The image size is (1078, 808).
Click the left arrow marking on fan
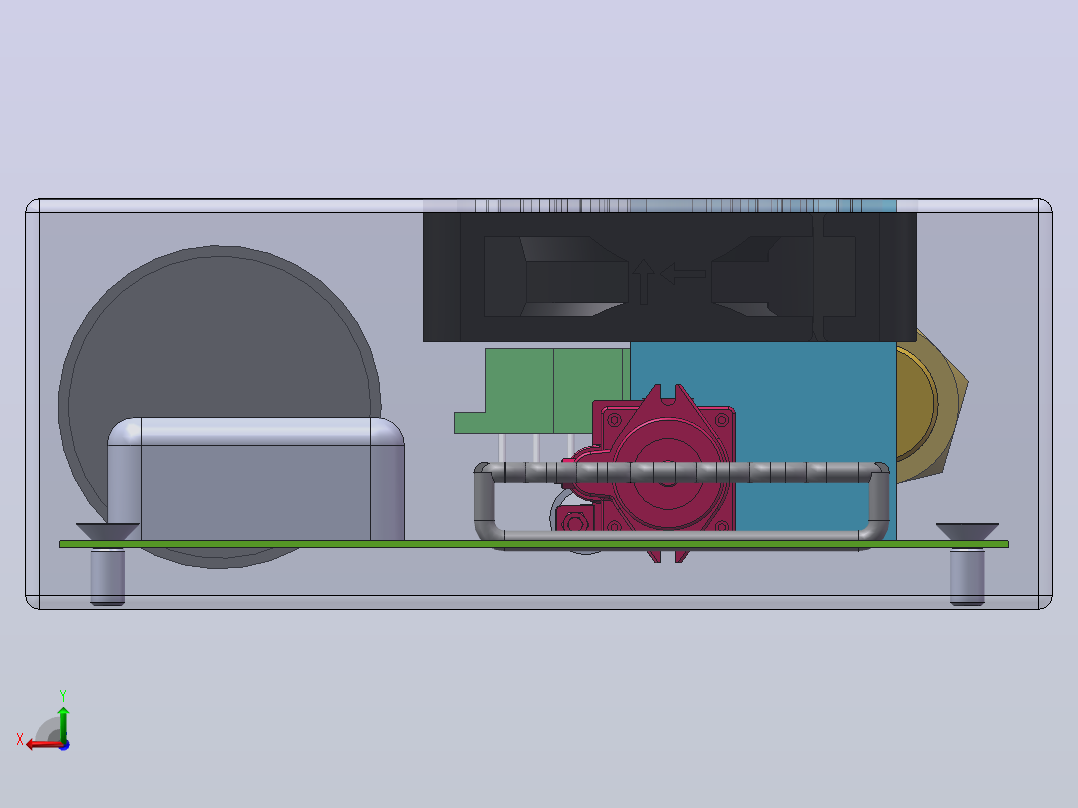(683, 274)
